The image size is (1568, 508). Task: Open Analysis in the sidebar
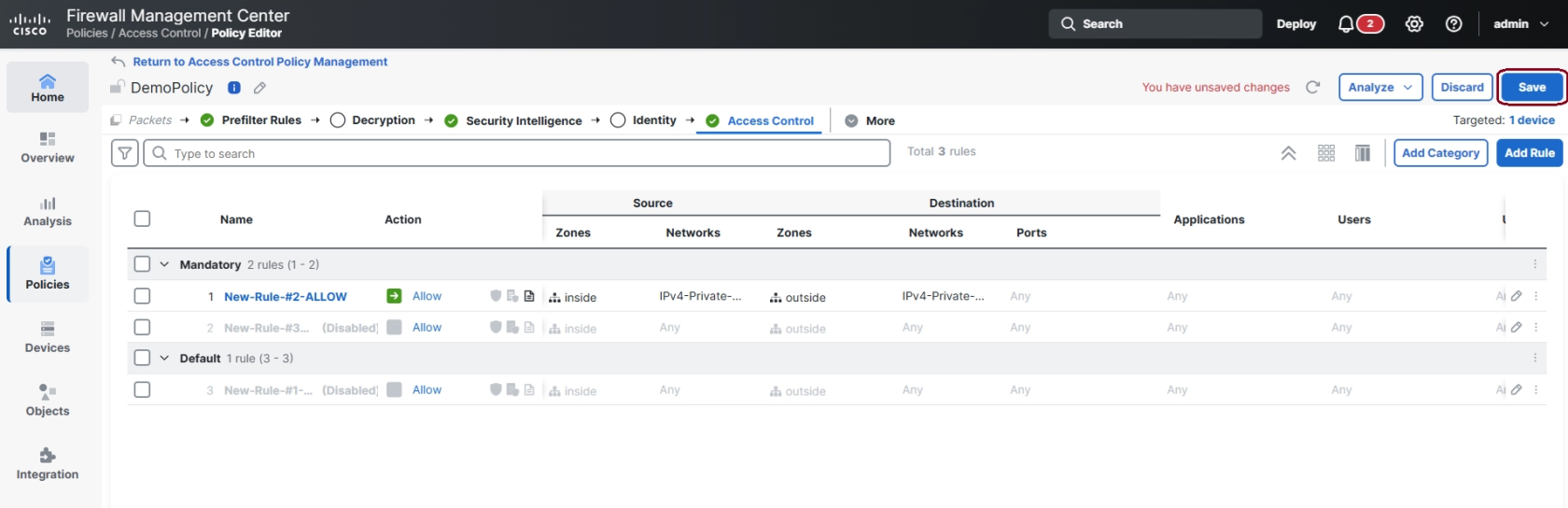point(48,212)
